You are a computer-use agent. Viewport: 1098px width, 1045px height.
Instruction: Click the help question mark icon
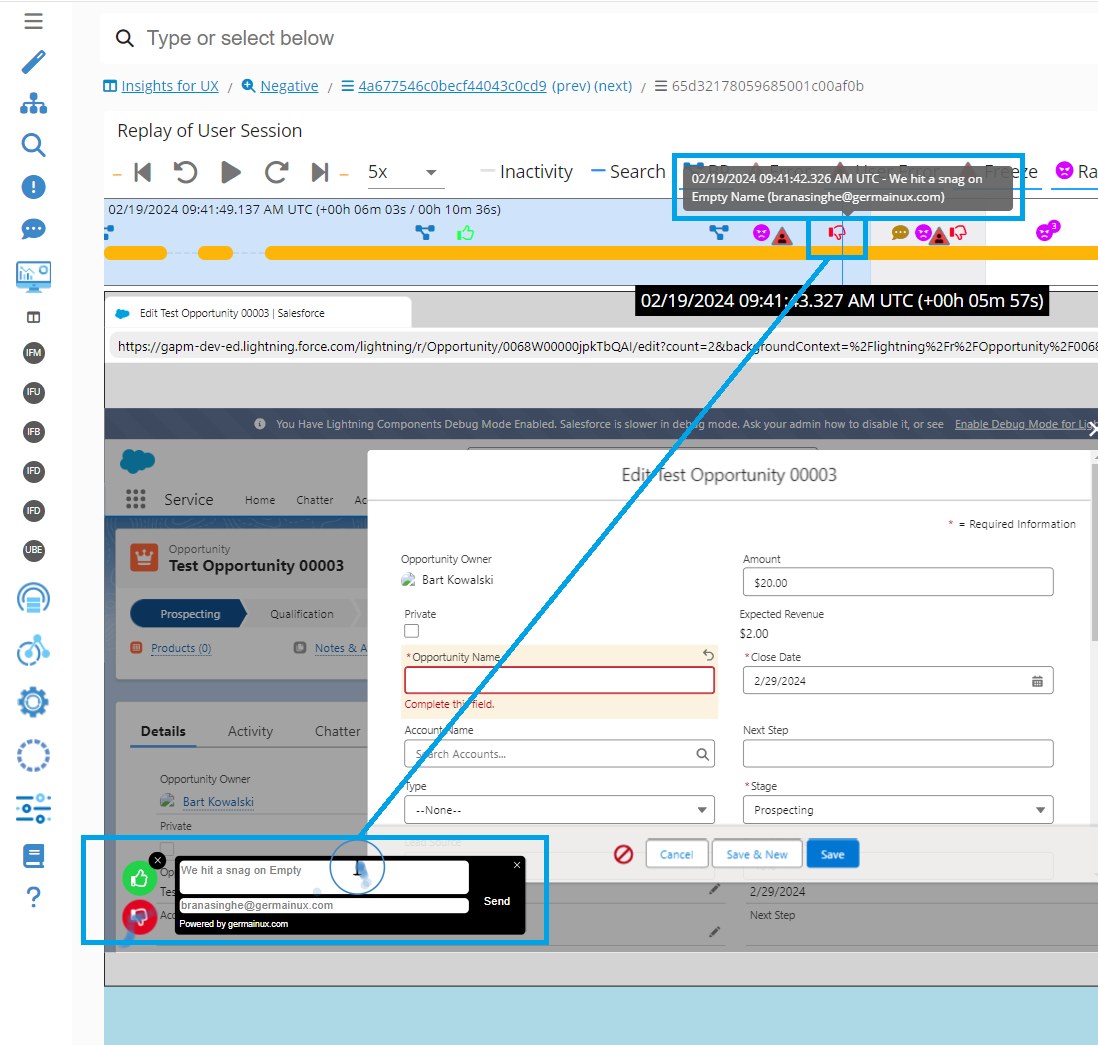click(x=33, y=897)
